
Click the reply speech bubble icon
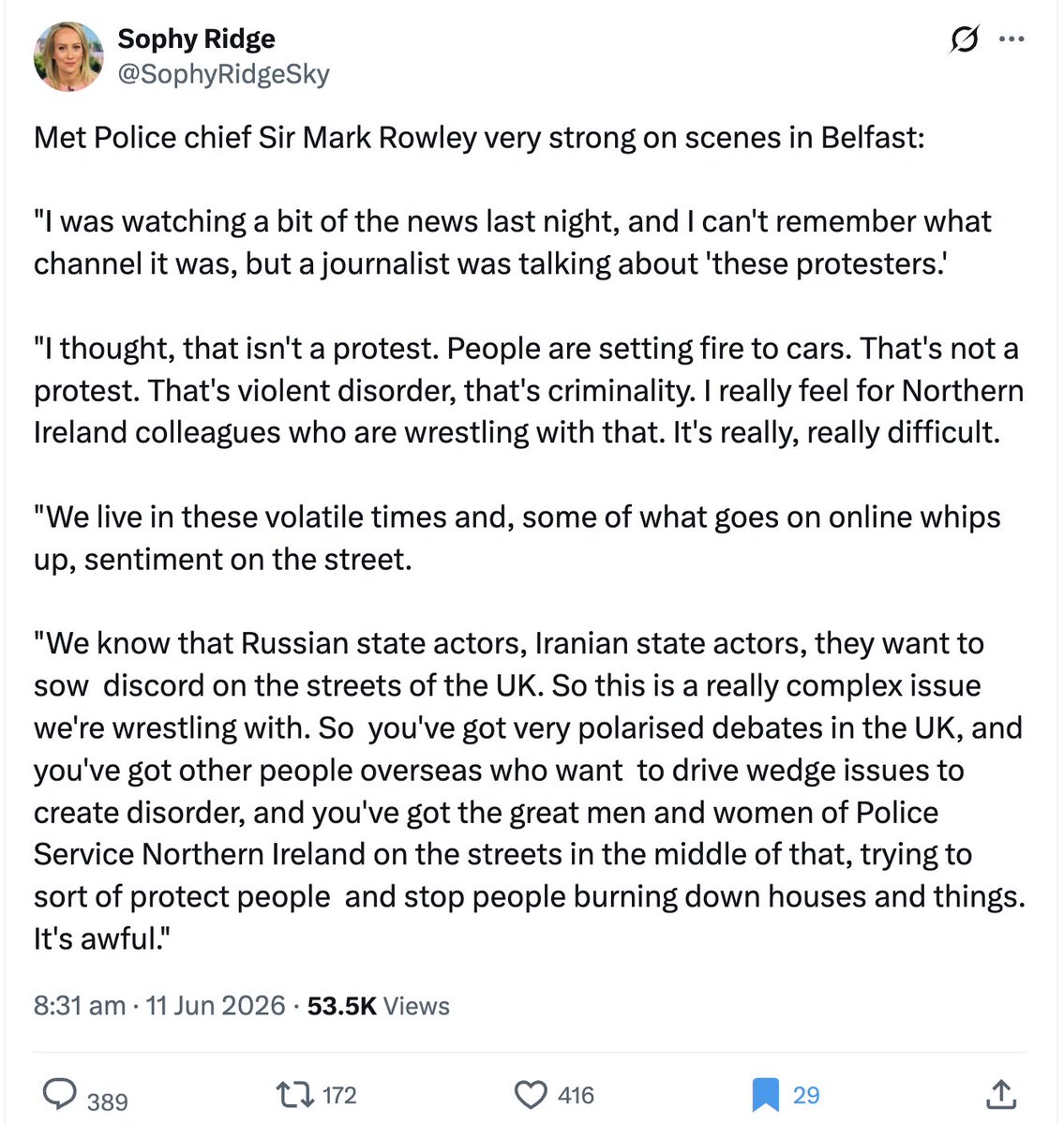click(x=61, y=1094)
